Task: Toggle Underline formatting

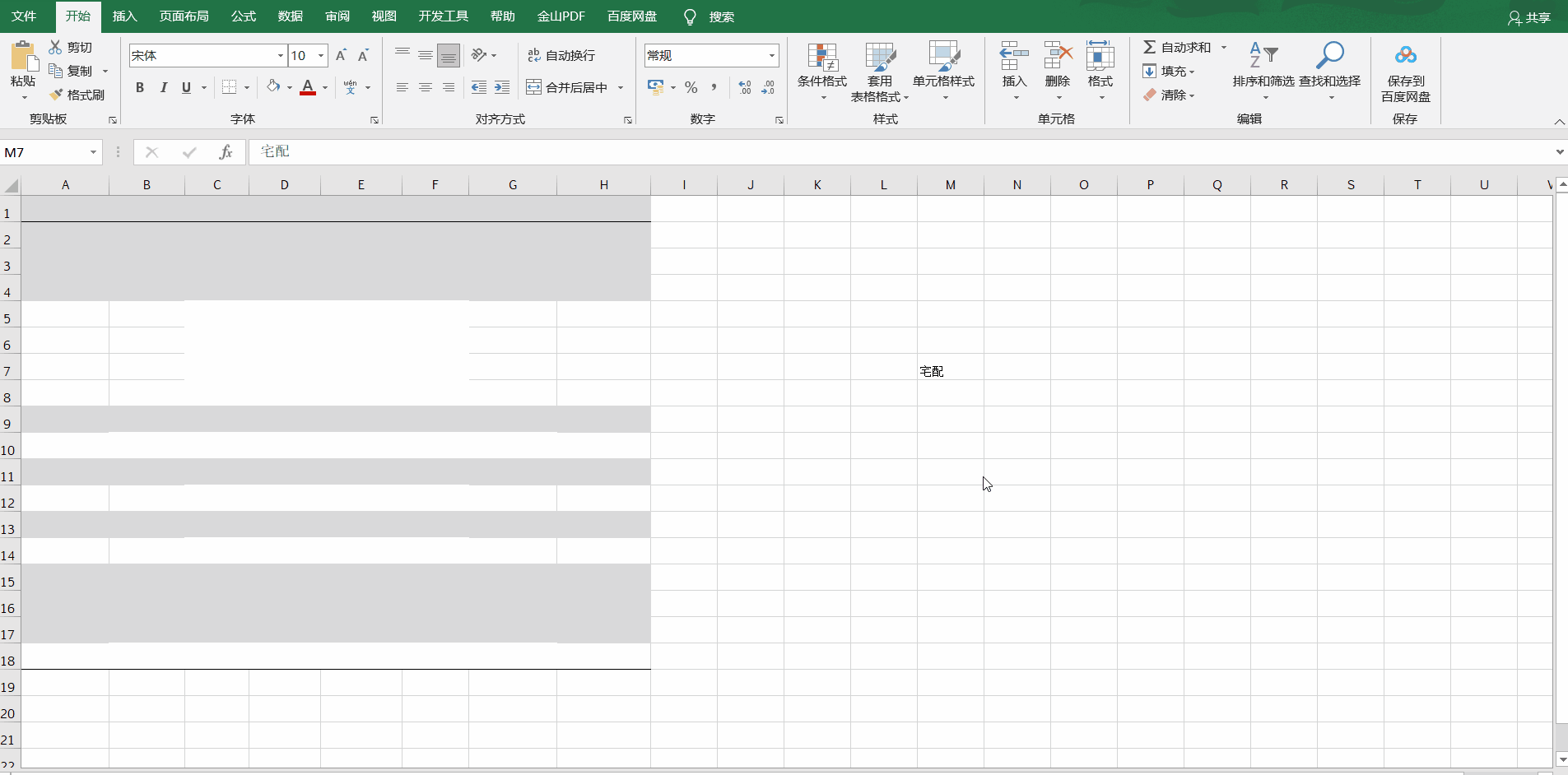Action: point(186,87)
